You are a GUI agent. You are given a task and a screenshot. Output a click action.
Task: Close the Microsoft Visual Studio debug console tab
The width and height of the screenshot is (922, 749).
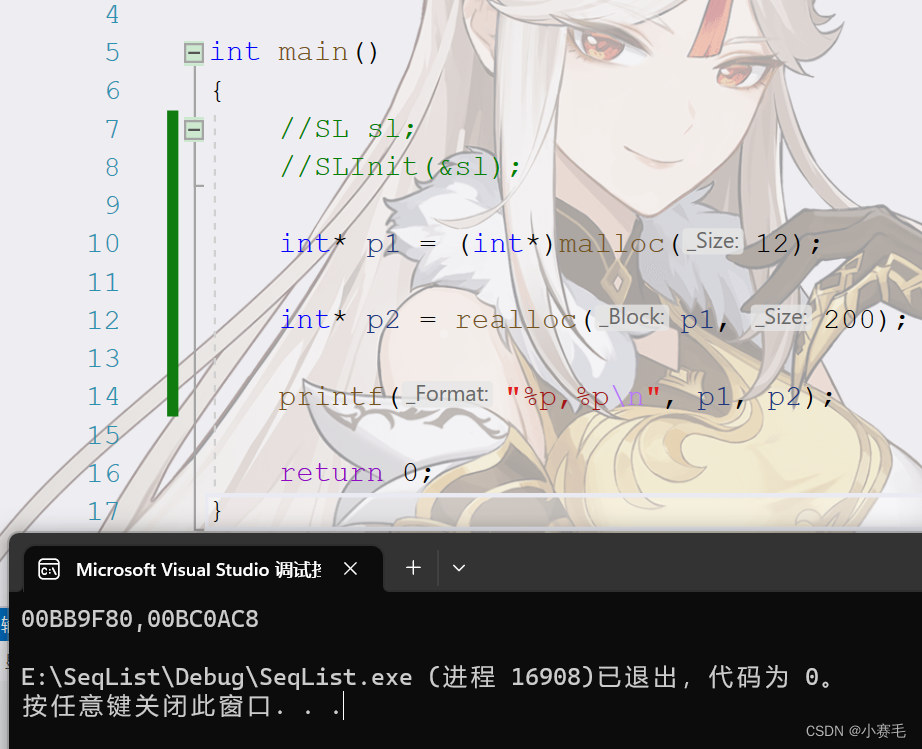[350, 569]
